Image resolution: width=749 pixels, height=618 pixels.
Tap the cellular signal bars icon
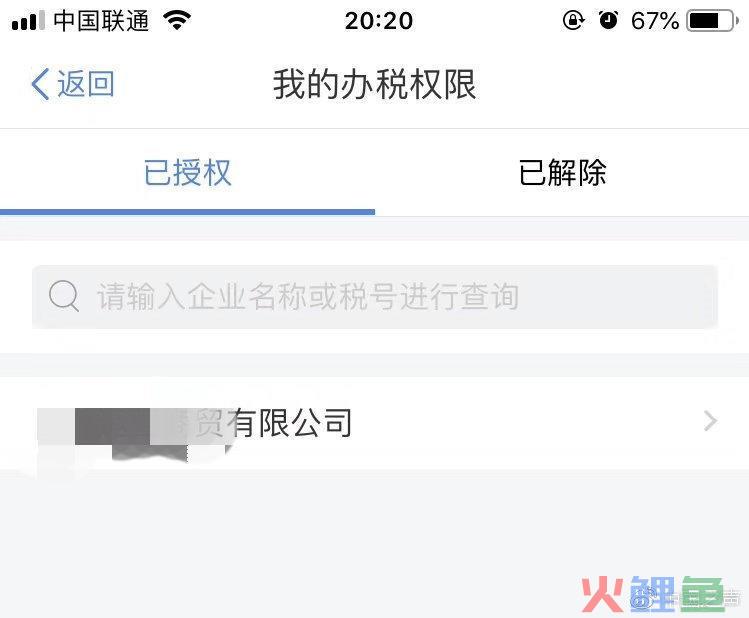click(x=28, y=21)
